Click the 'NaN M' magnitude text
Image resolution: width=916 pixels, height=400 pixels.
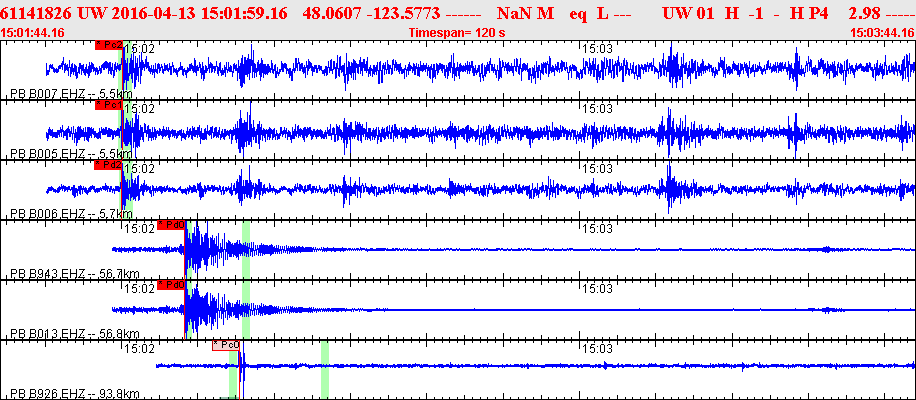pyautogui.click(x=525, y=13)
